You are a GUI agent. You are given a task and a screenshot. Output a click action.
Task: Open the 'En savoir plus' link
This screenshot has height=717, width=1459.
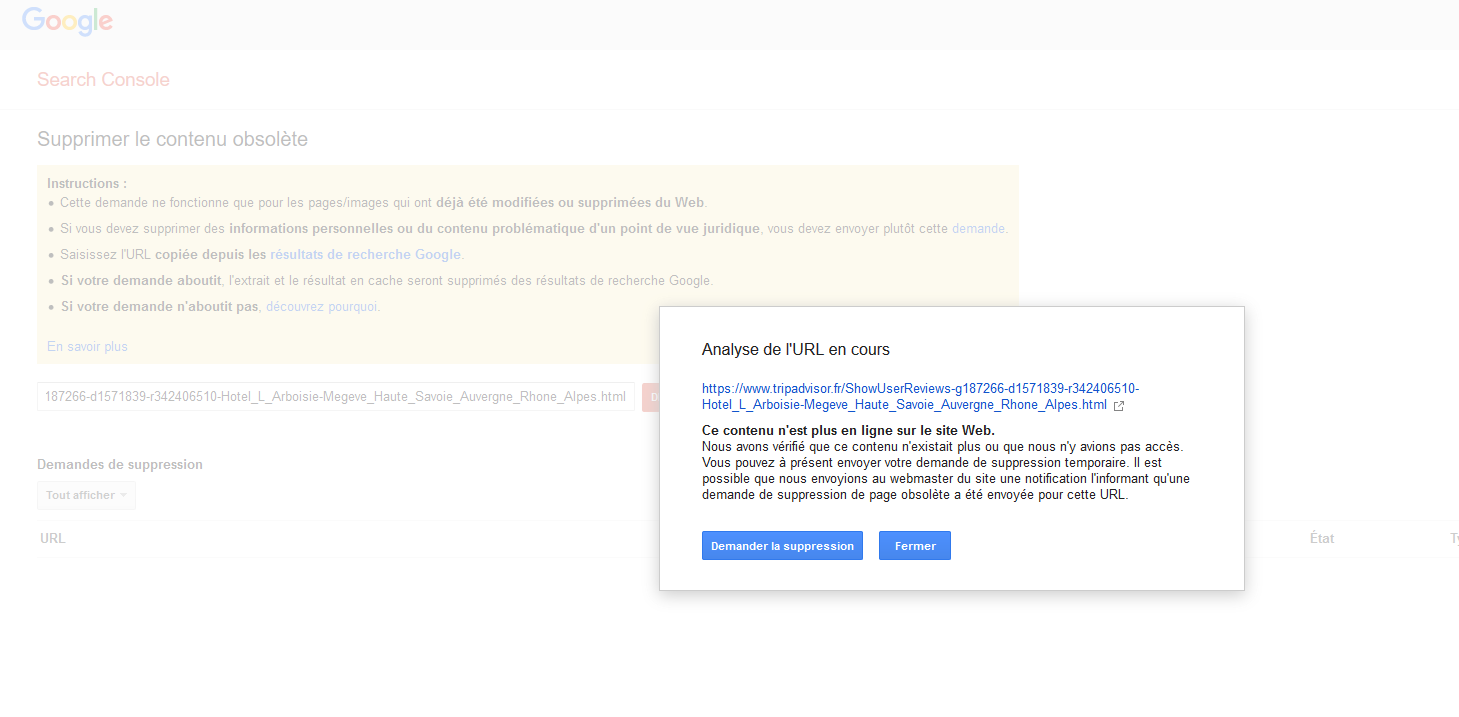click(88, 347)
